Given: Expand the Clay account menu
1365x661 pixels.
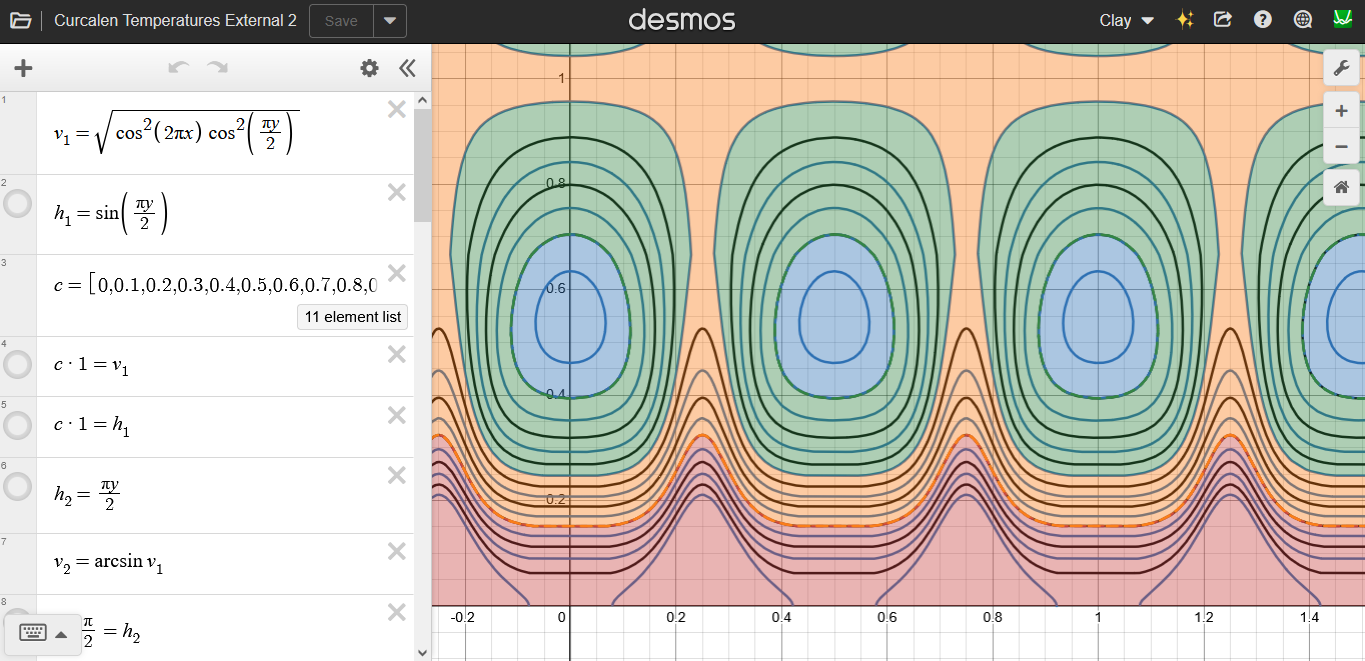Looking at the screenshot, I should (x=1126, y=21).
